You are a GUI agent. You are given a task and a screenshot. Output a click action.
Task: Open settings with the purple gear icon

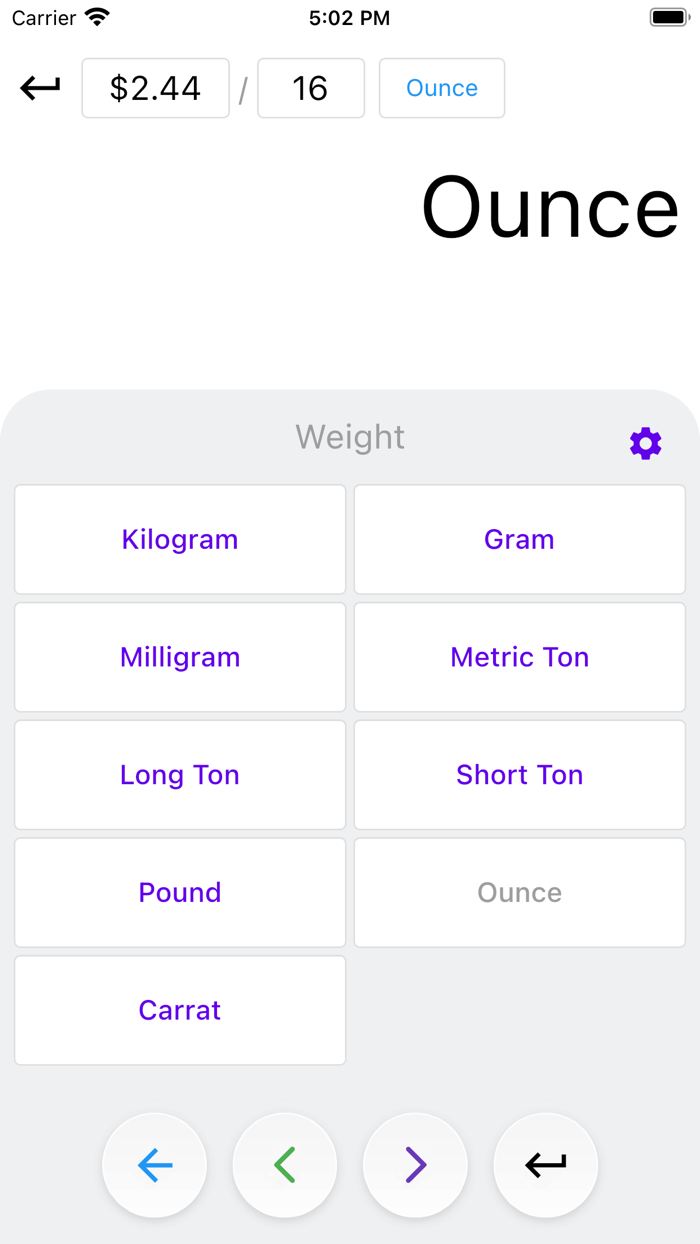(645, 443)
